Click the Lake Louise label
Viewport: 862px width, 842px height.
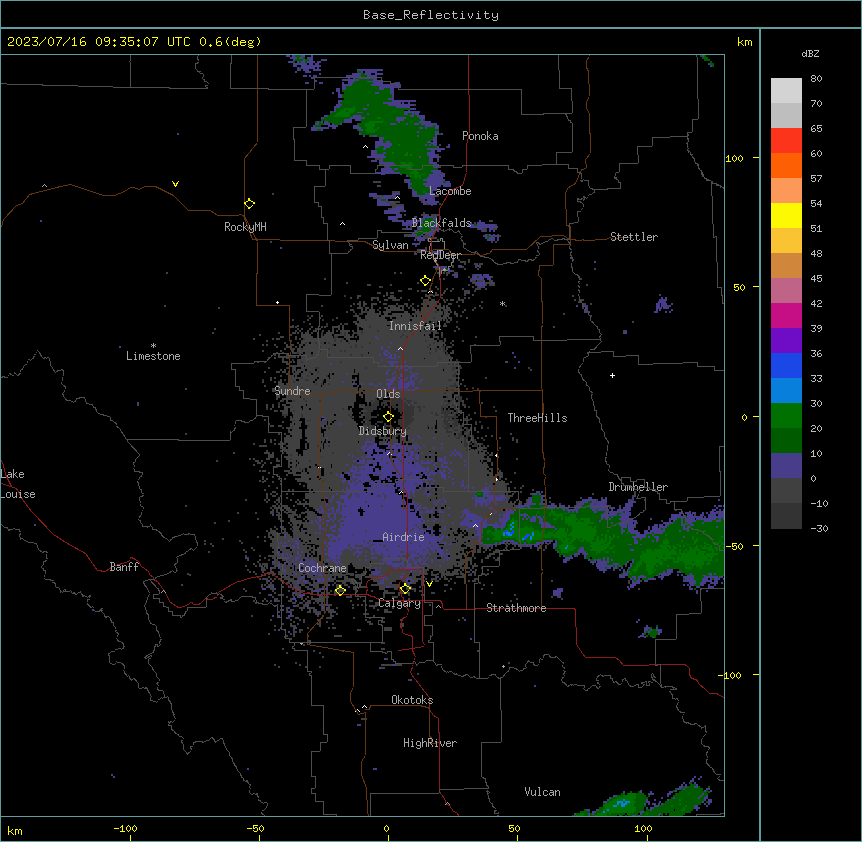18,484
